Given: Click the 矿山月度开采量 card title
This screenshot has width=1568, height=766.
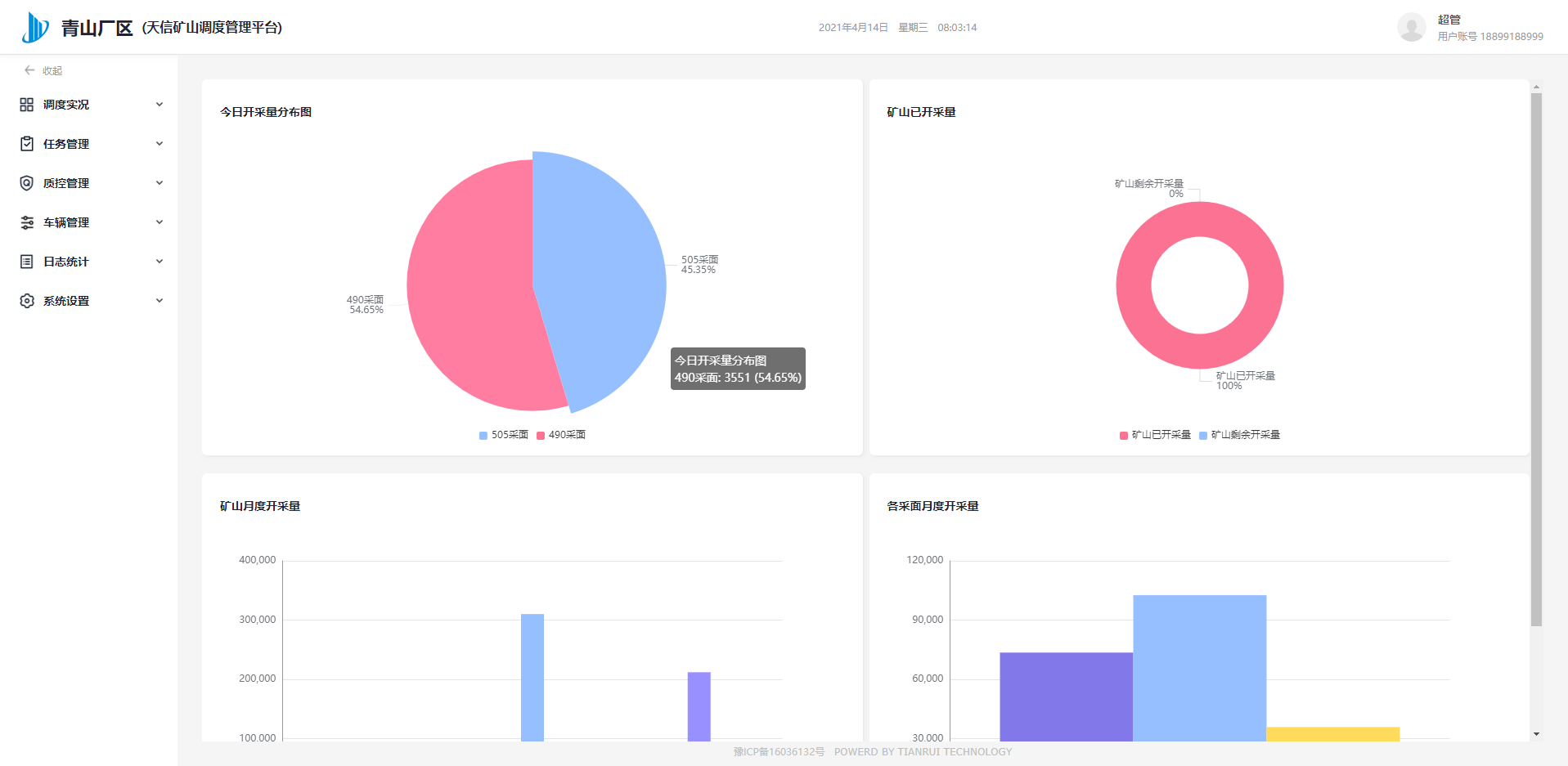Looking at the screenshot, I should click(260, 506).
